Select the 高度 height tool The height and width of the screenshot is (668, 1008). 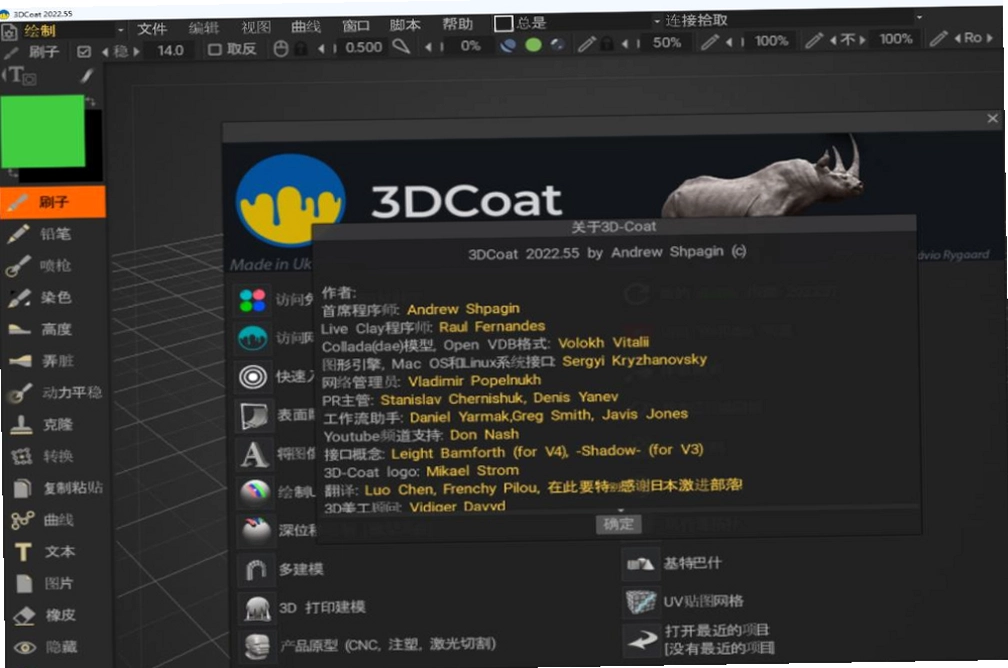tap(53, 329)
